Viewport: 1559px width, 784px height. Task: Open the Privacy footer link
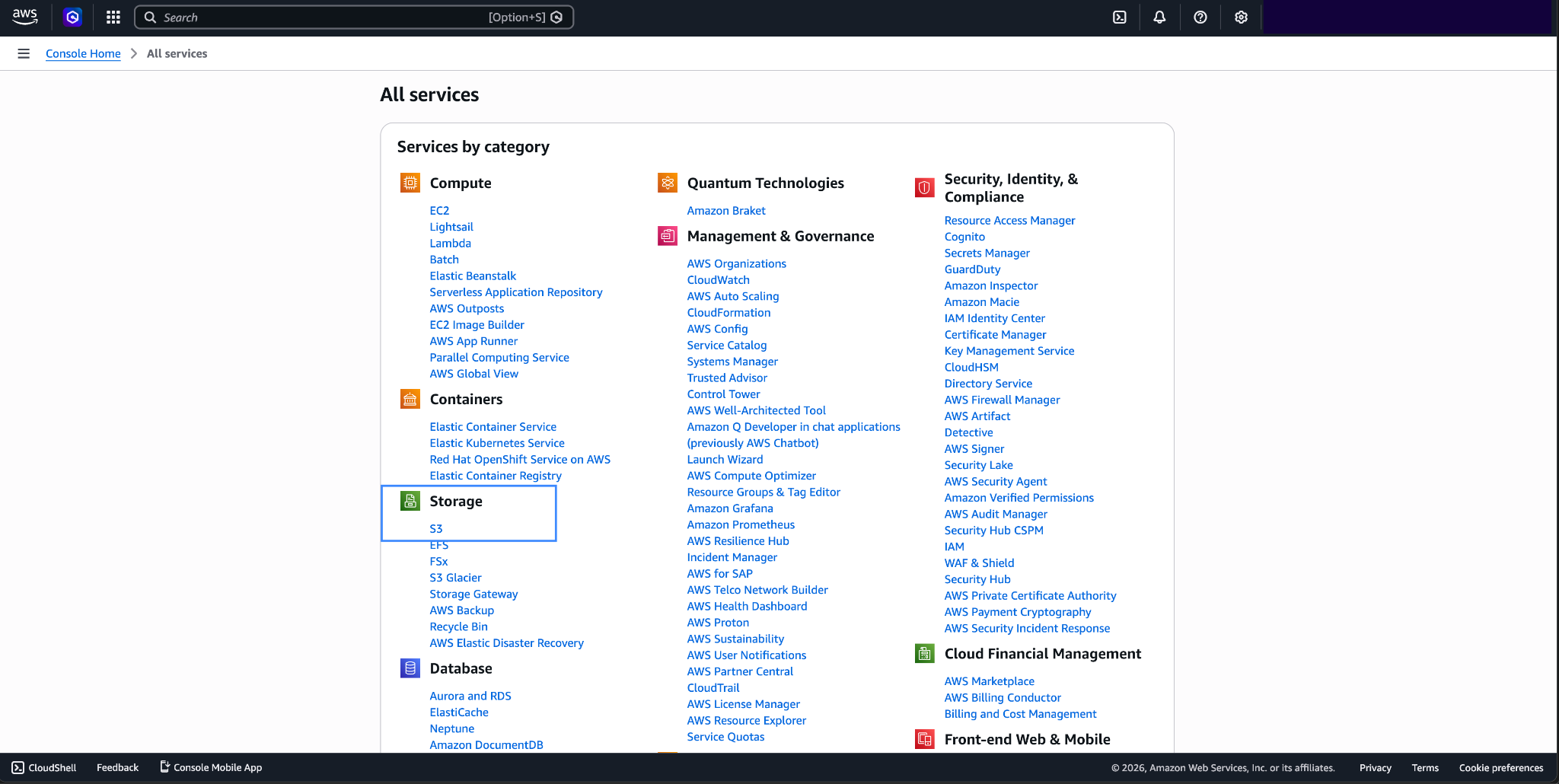1375,767
